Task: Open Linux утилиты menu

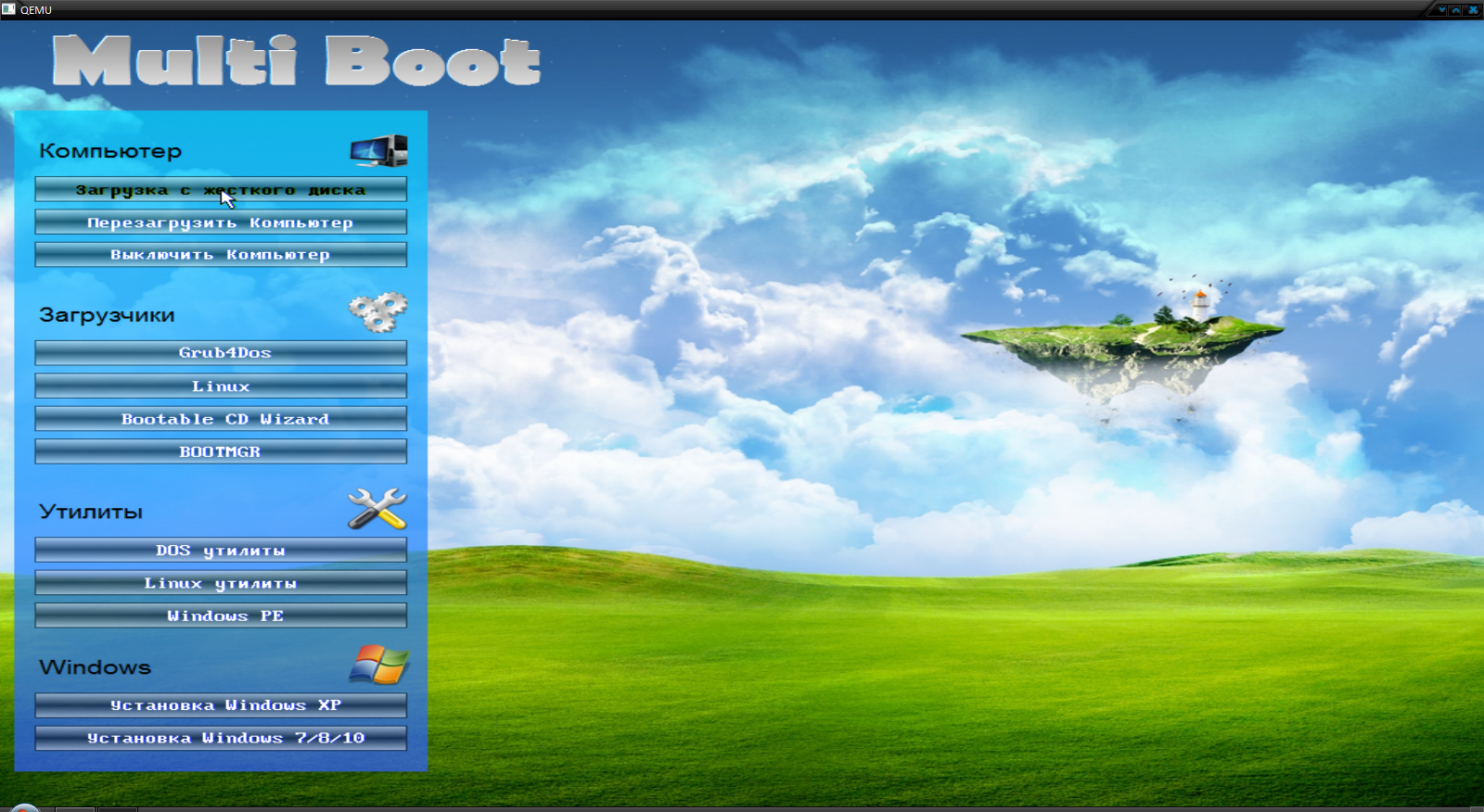Action: coord(221,583)
